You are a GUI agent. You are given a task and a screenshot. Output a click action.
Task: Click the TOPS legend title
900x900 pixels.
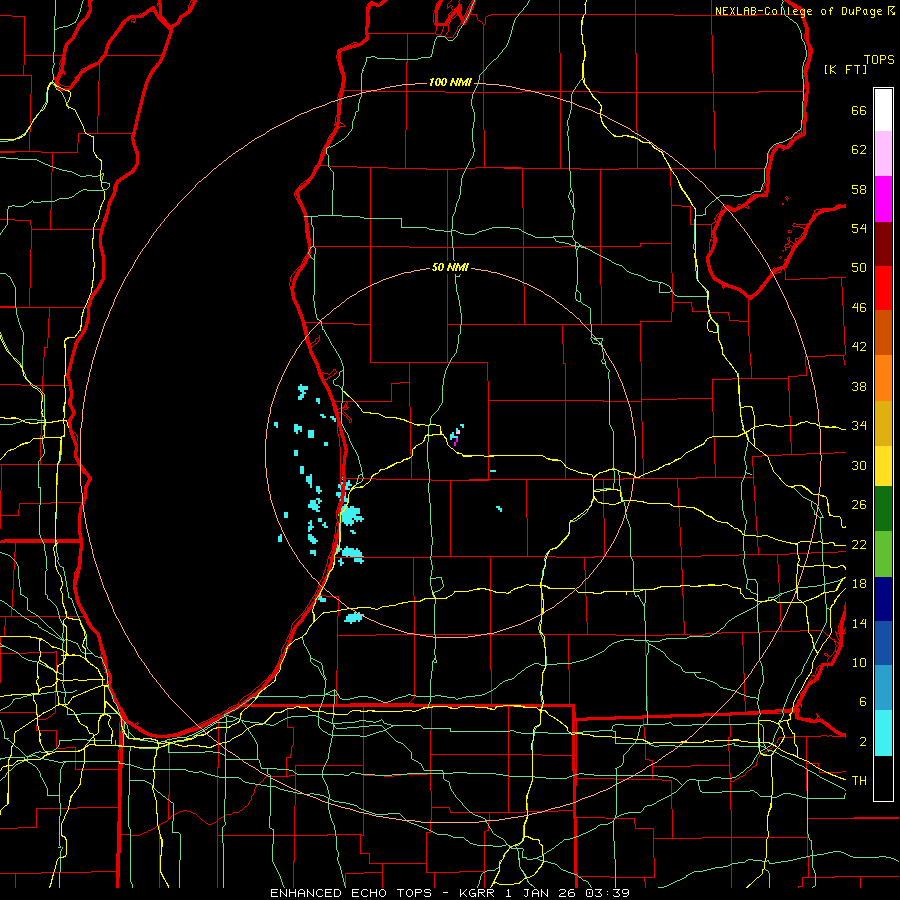click(x=879, y=60)
